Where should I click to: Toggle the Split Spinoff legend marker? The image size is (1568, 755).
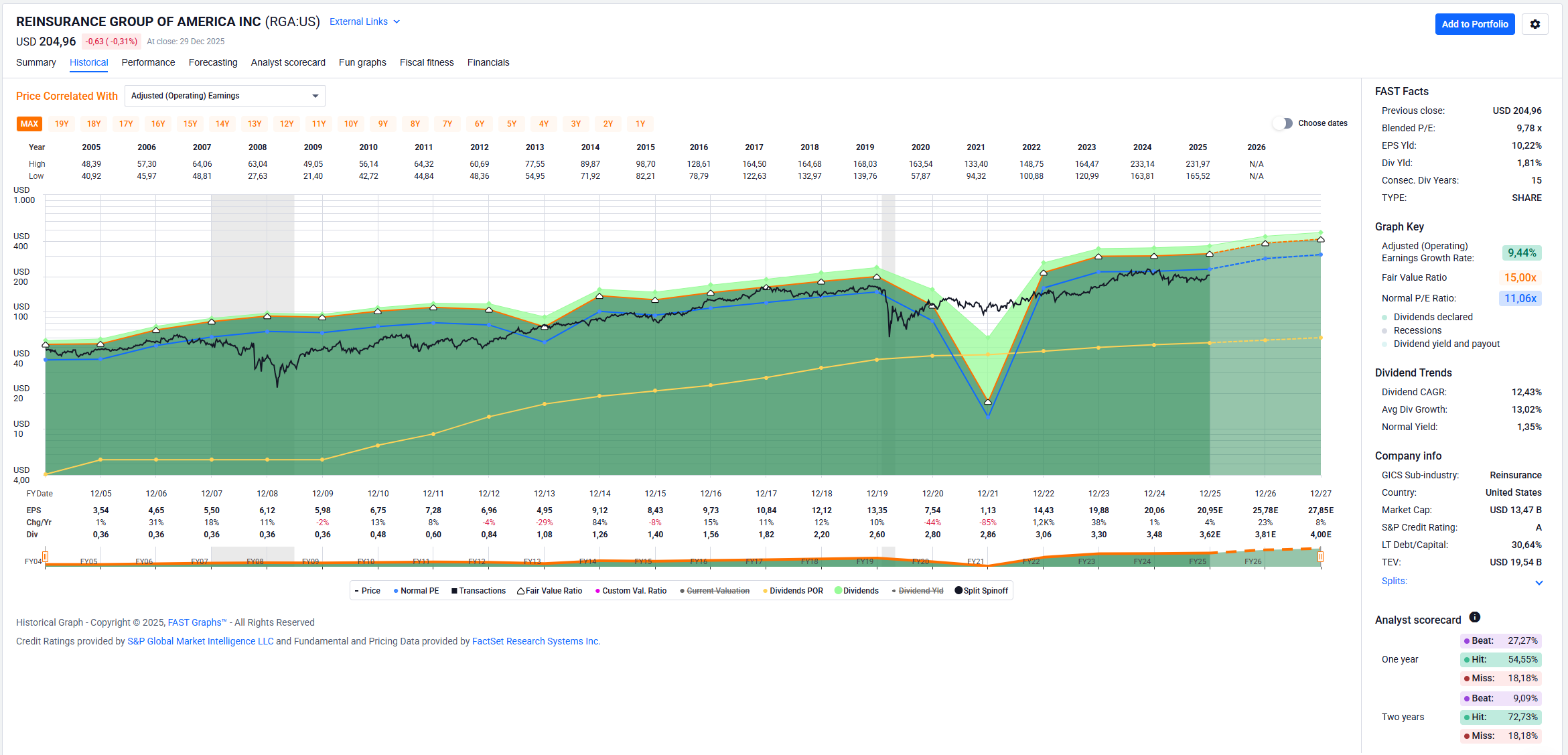pos(958,590)
